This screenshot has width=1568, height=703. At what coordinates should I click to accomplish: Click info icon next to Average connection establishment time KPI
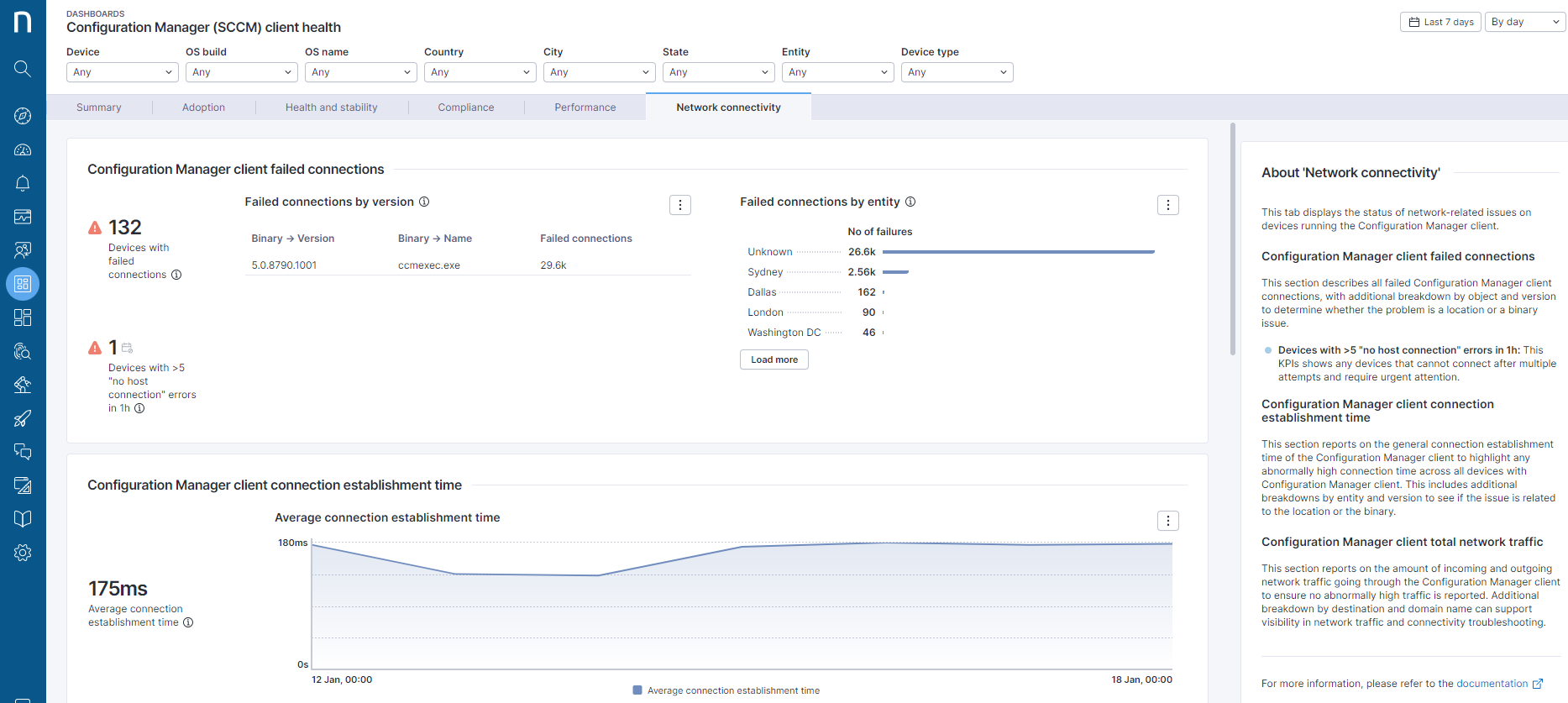(188, 622)
